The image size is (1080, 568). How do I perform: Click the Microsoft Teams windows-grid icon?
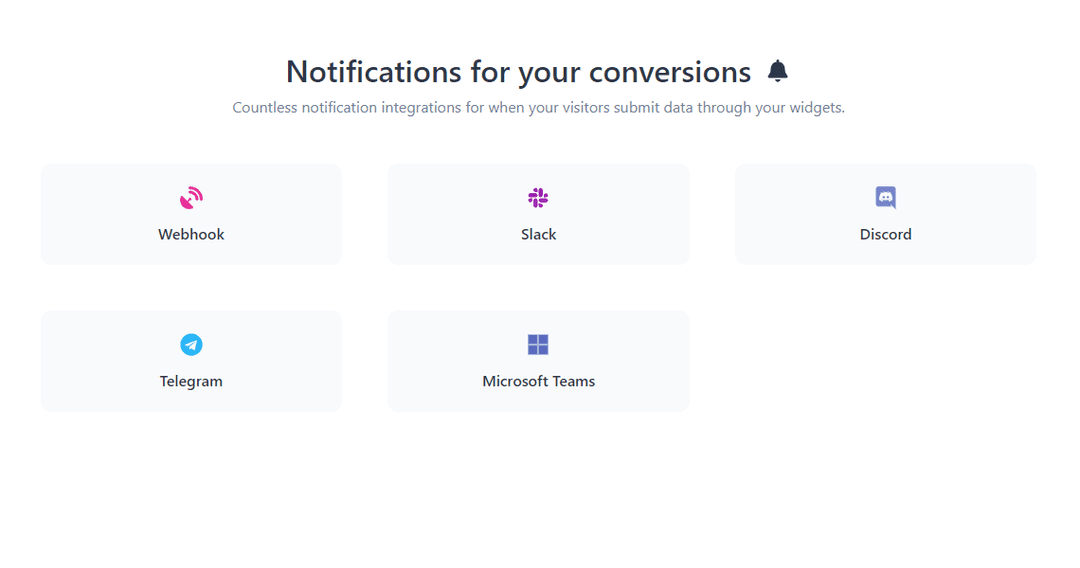538,344
